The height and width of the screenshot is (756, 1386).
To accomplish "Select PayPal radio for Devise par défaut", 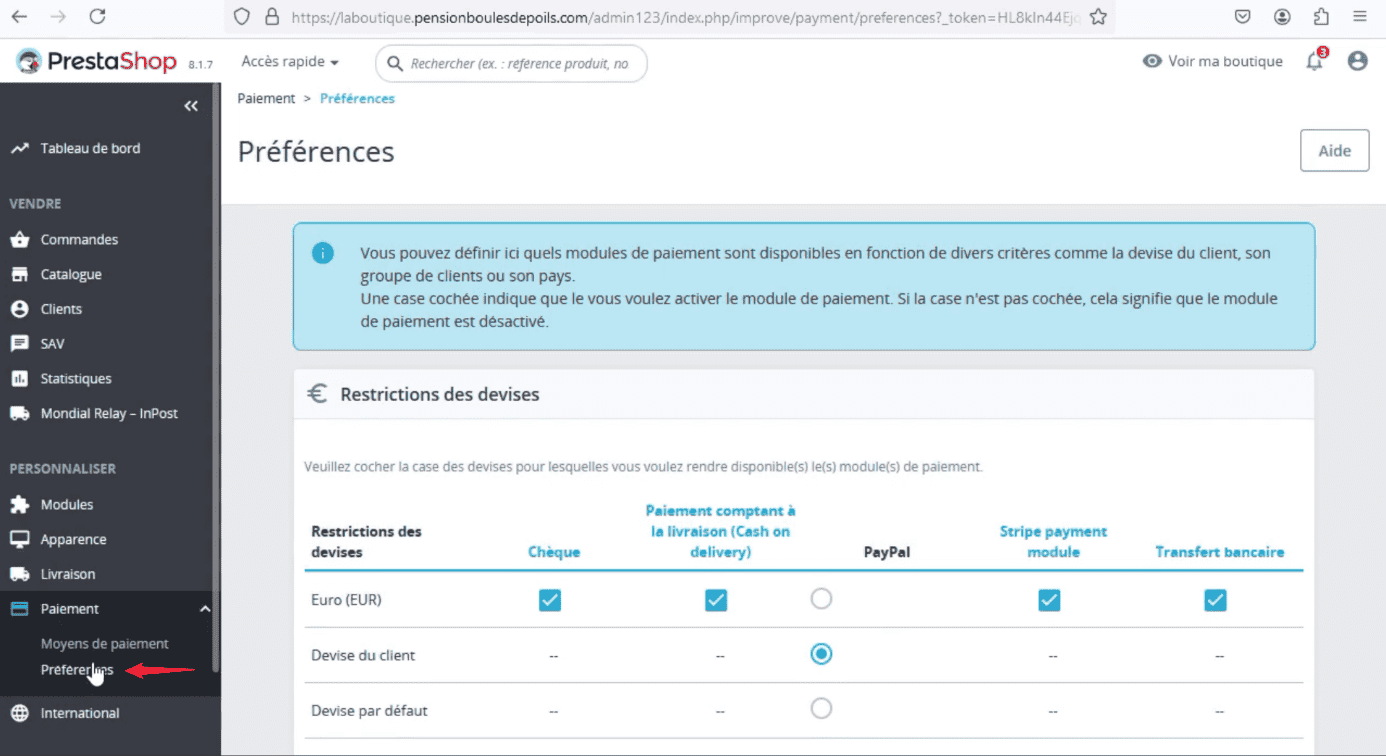I will click(821, 709).
